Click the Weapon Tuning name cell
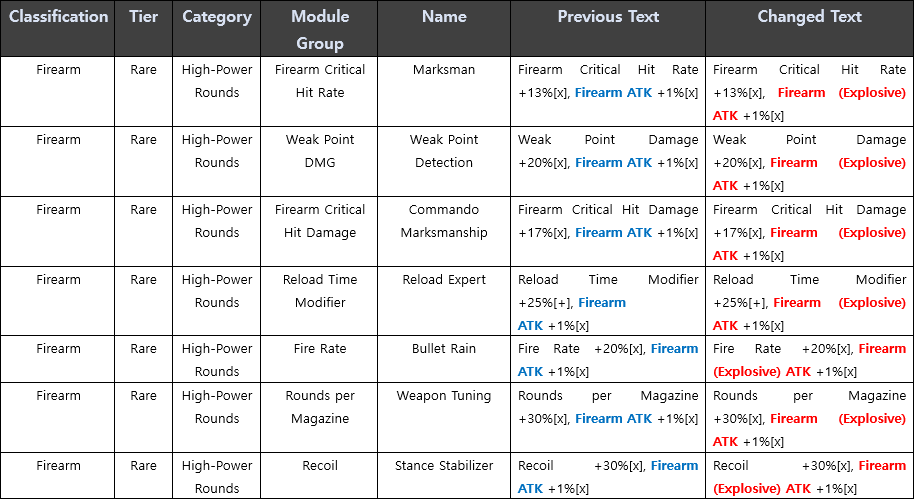 [x=444, y=396]
